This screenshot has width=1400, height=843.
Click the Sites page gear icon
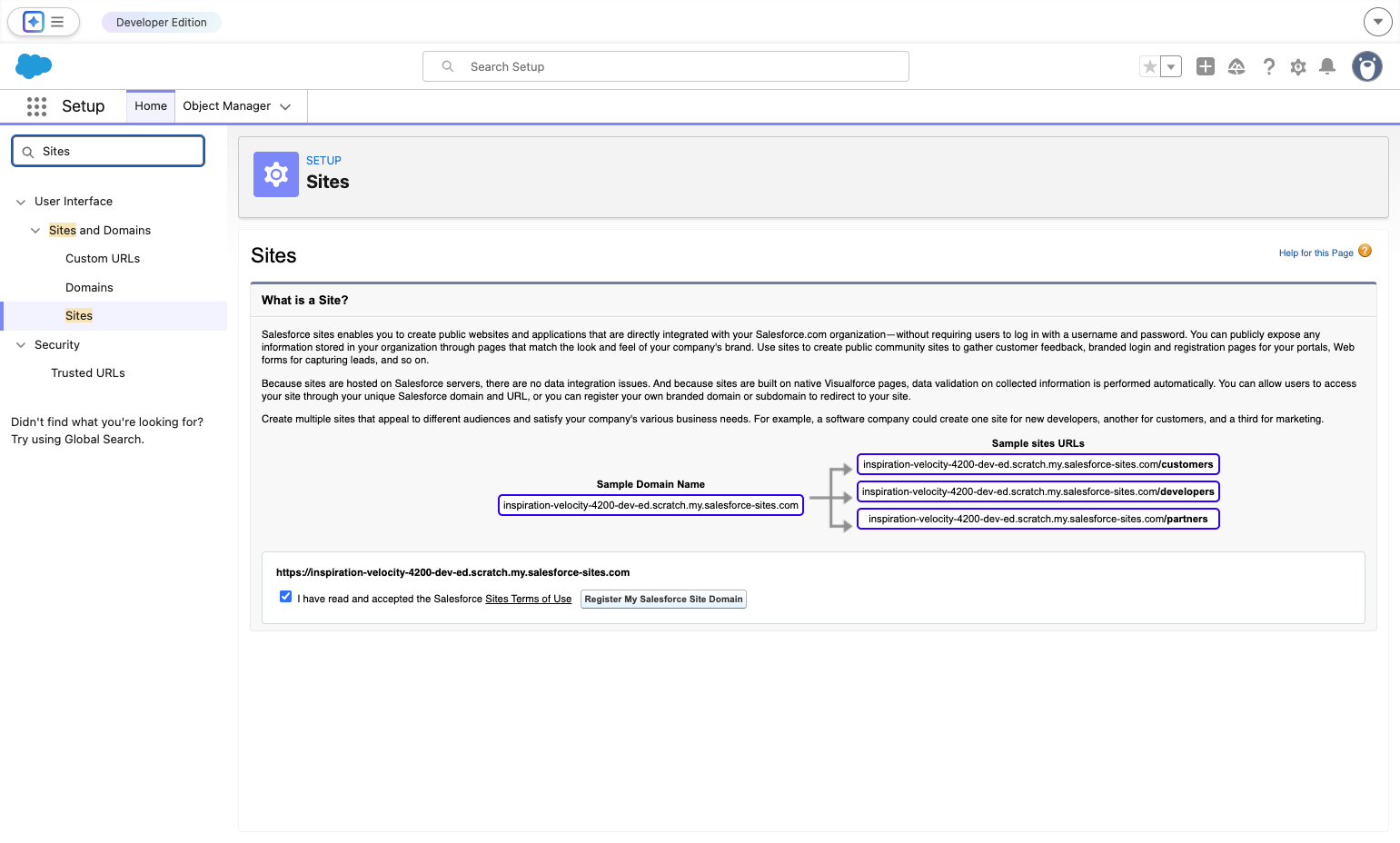click(276, 174)
